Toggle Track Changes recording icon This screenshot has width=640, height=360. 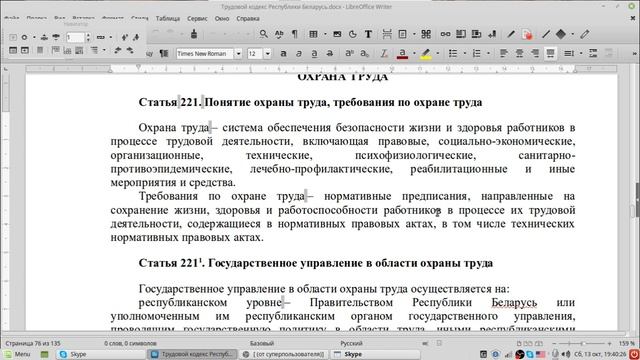[x=527, y=34]
